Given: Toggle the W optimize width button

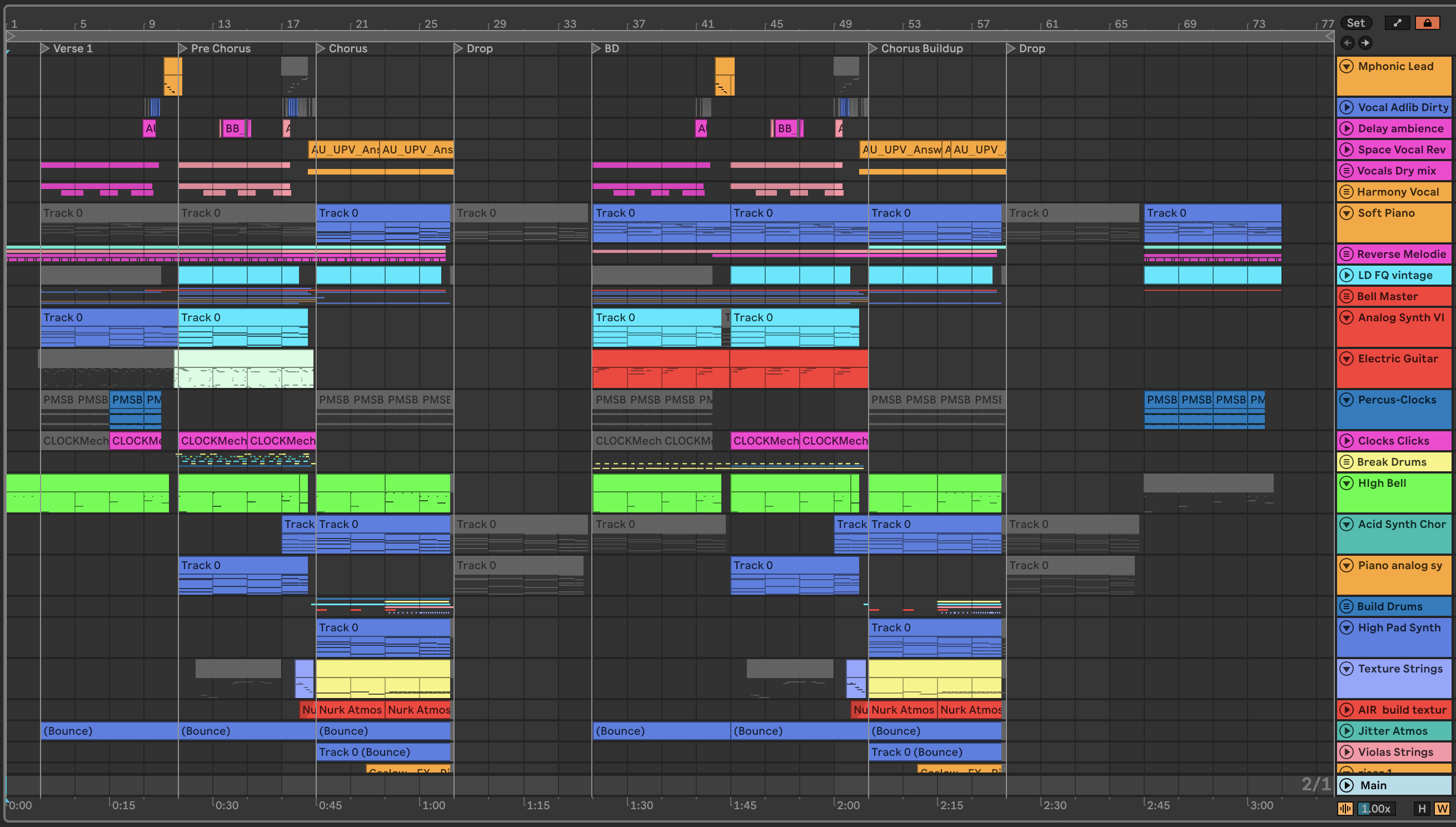Looking at the screenshot, I should click(1442, 808).
